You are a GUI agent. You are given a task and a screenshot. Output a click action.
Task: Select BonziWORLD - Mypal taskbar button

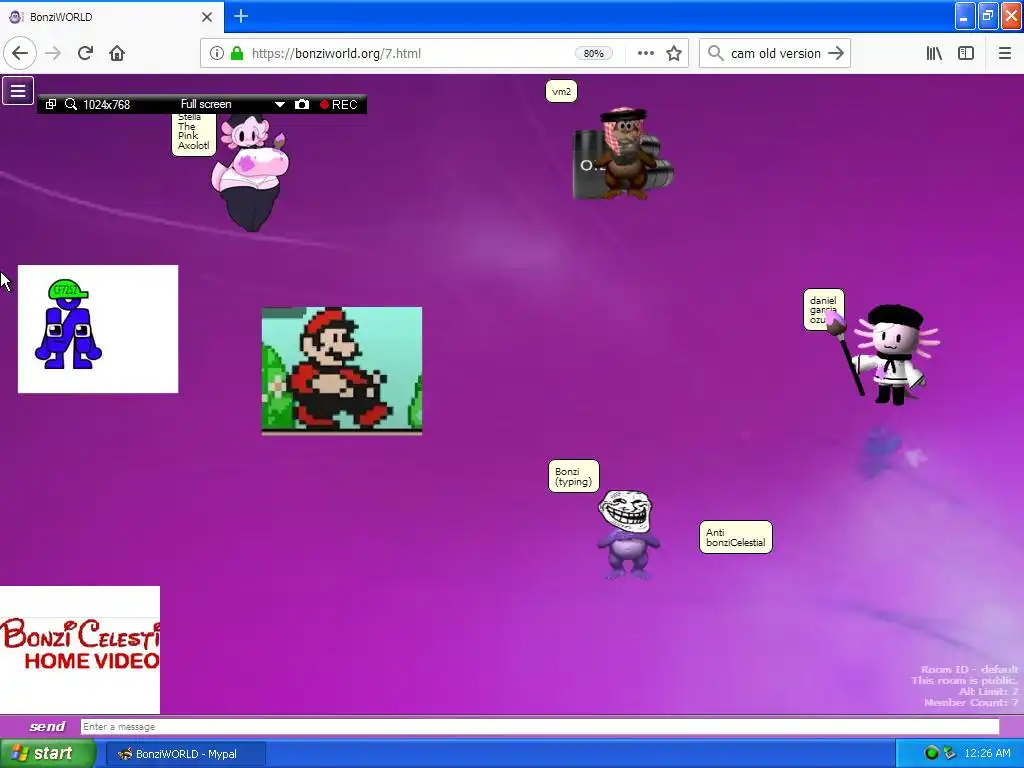tap(185, 754)
